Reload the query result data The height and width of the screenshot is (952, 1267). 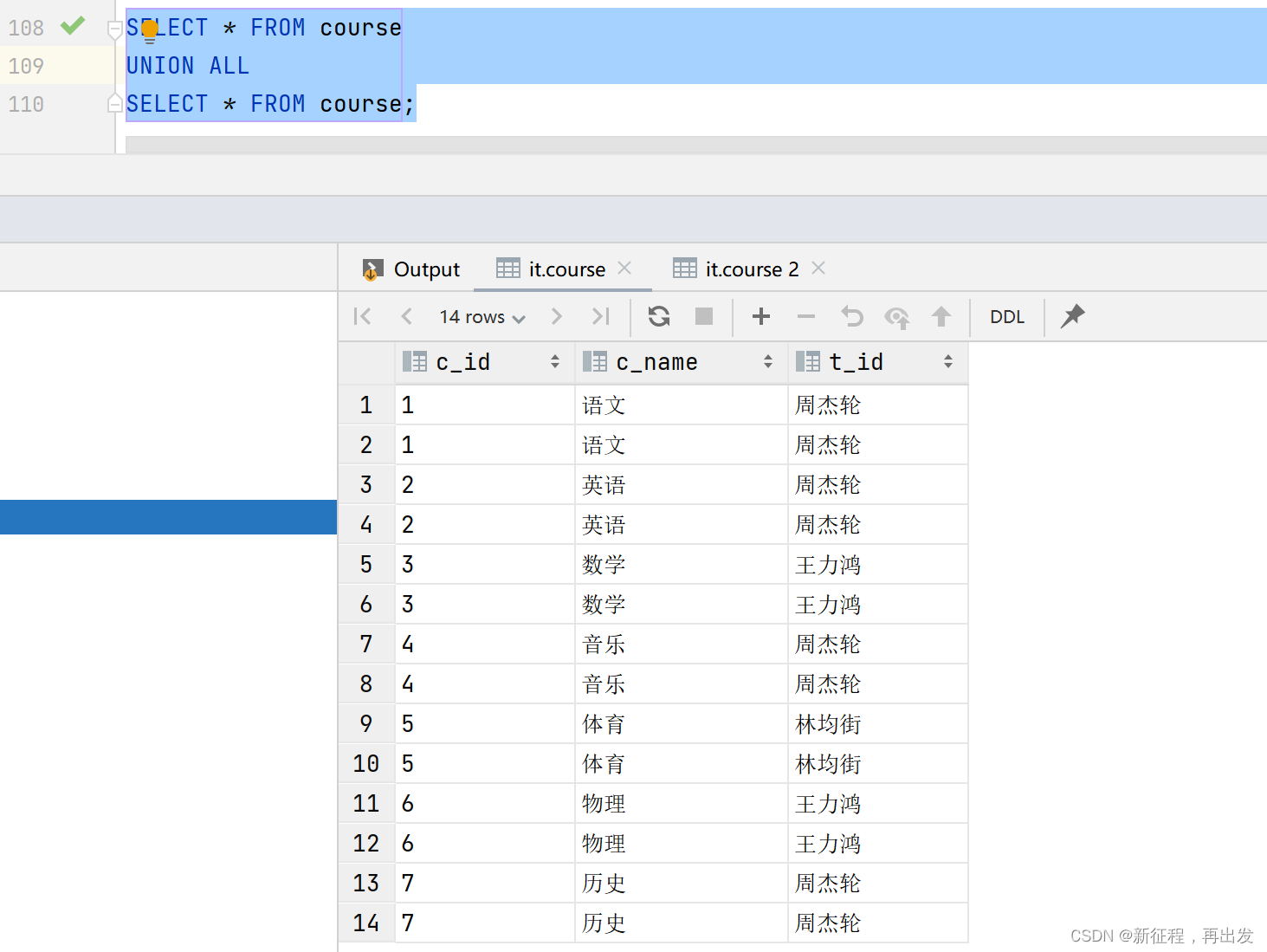(x=659, y=317)
